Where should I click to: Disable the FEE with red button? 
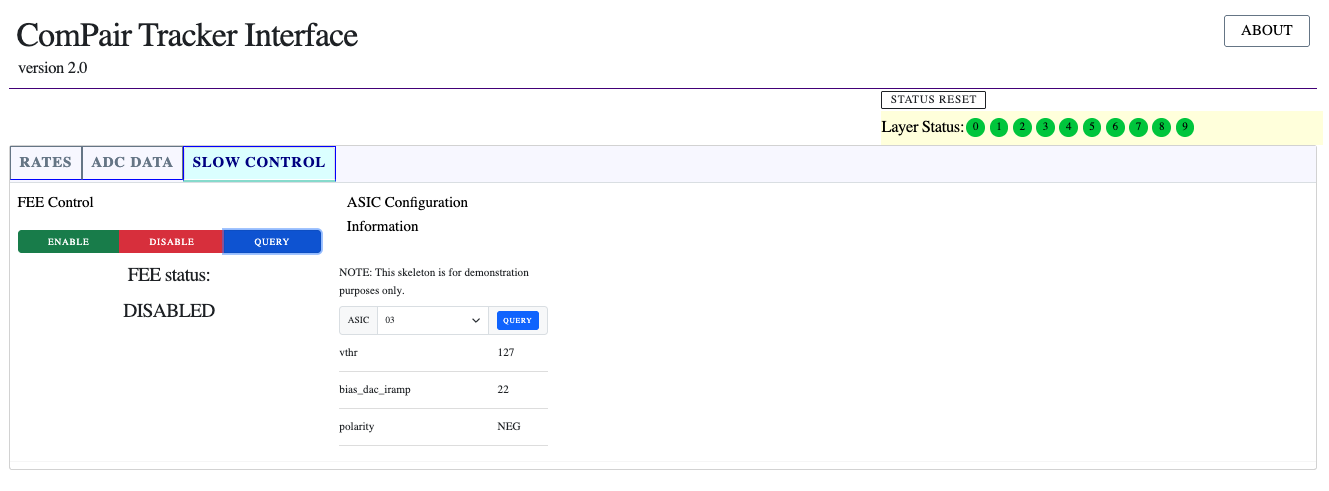(171, 242)
